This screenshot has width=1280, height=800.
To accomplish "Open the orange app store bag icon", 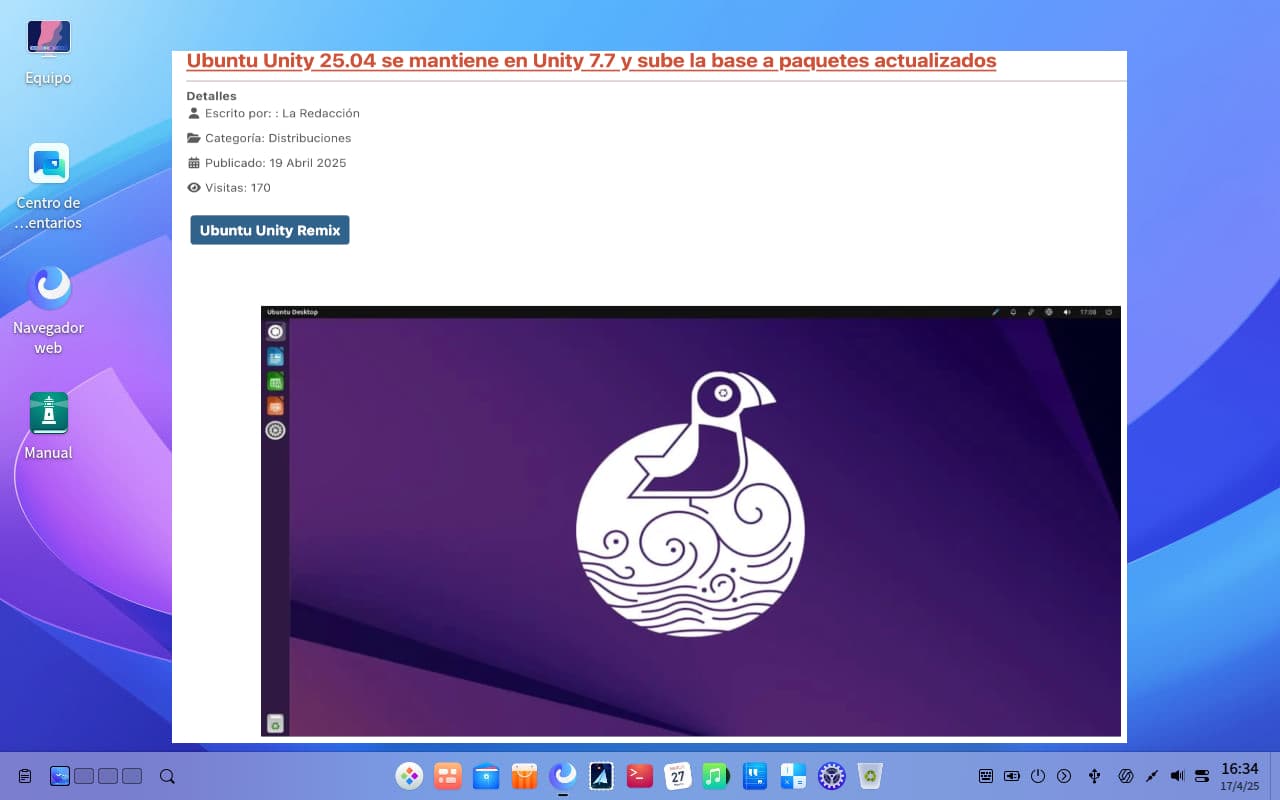I will point(524,776).
